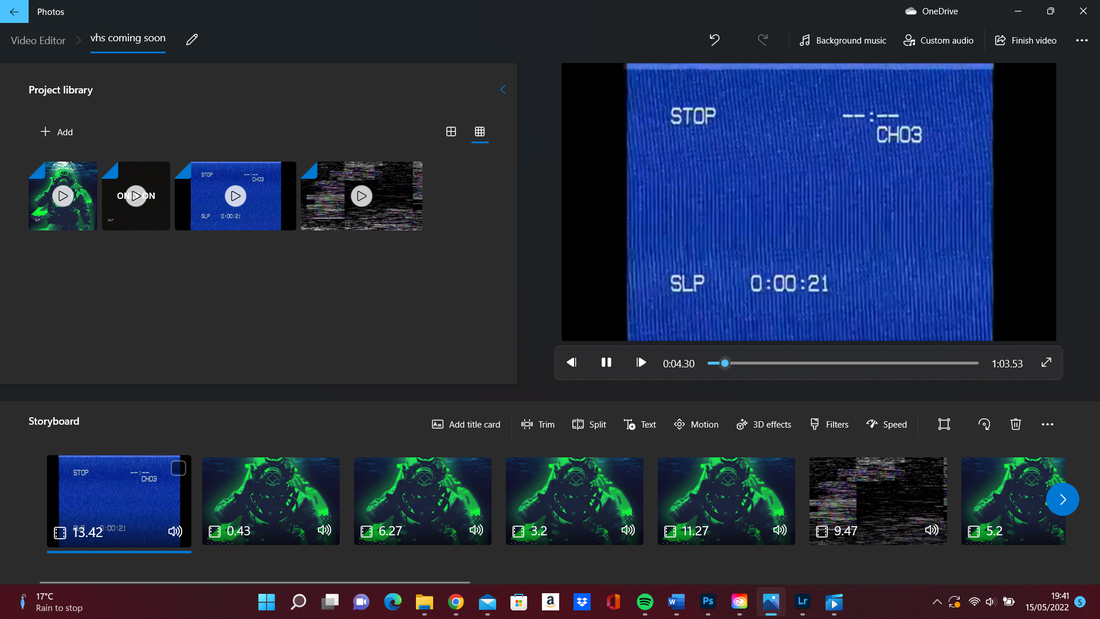Open File Explorer from the taskbar

pyautogui.click(x=424, y=602)
